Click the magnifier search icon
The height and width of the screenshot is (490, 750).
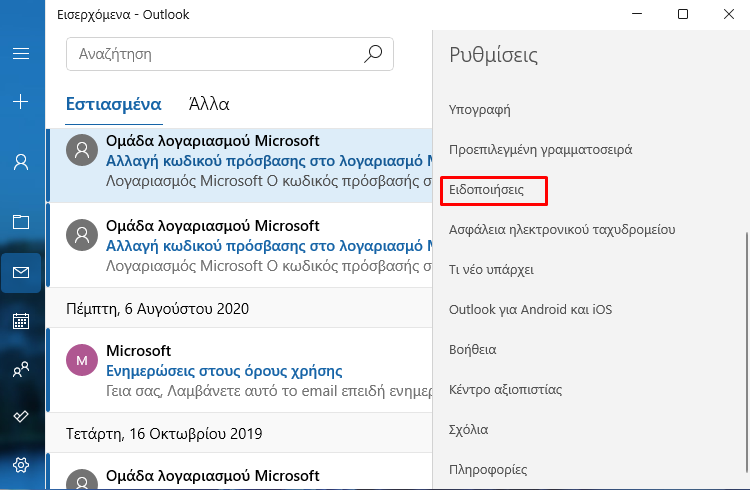point(373,54)
